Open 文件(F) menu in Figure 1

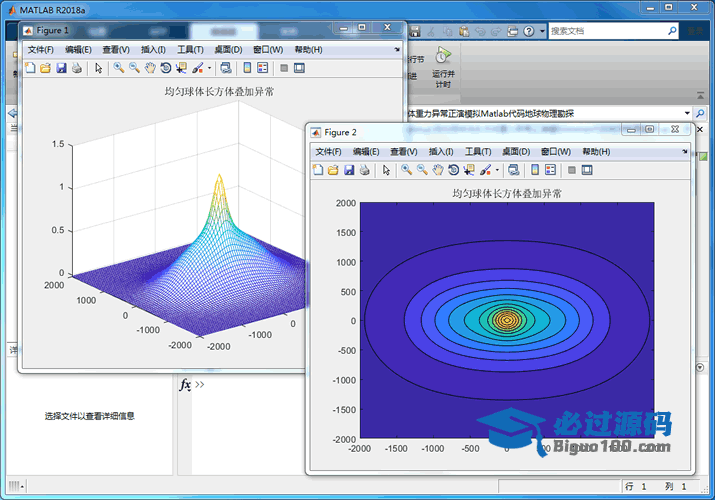[x=41, y=50]
